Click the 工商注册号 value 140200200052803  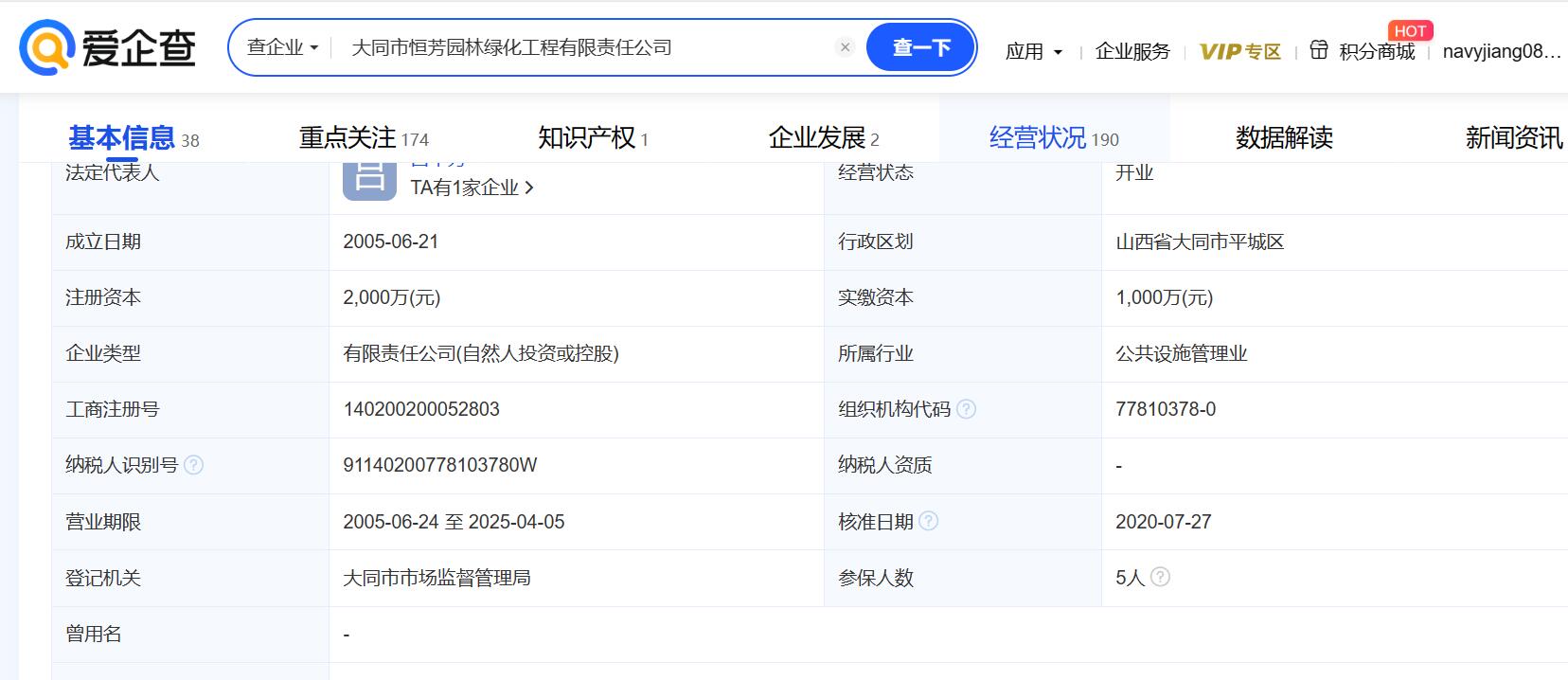pos(421,409)
